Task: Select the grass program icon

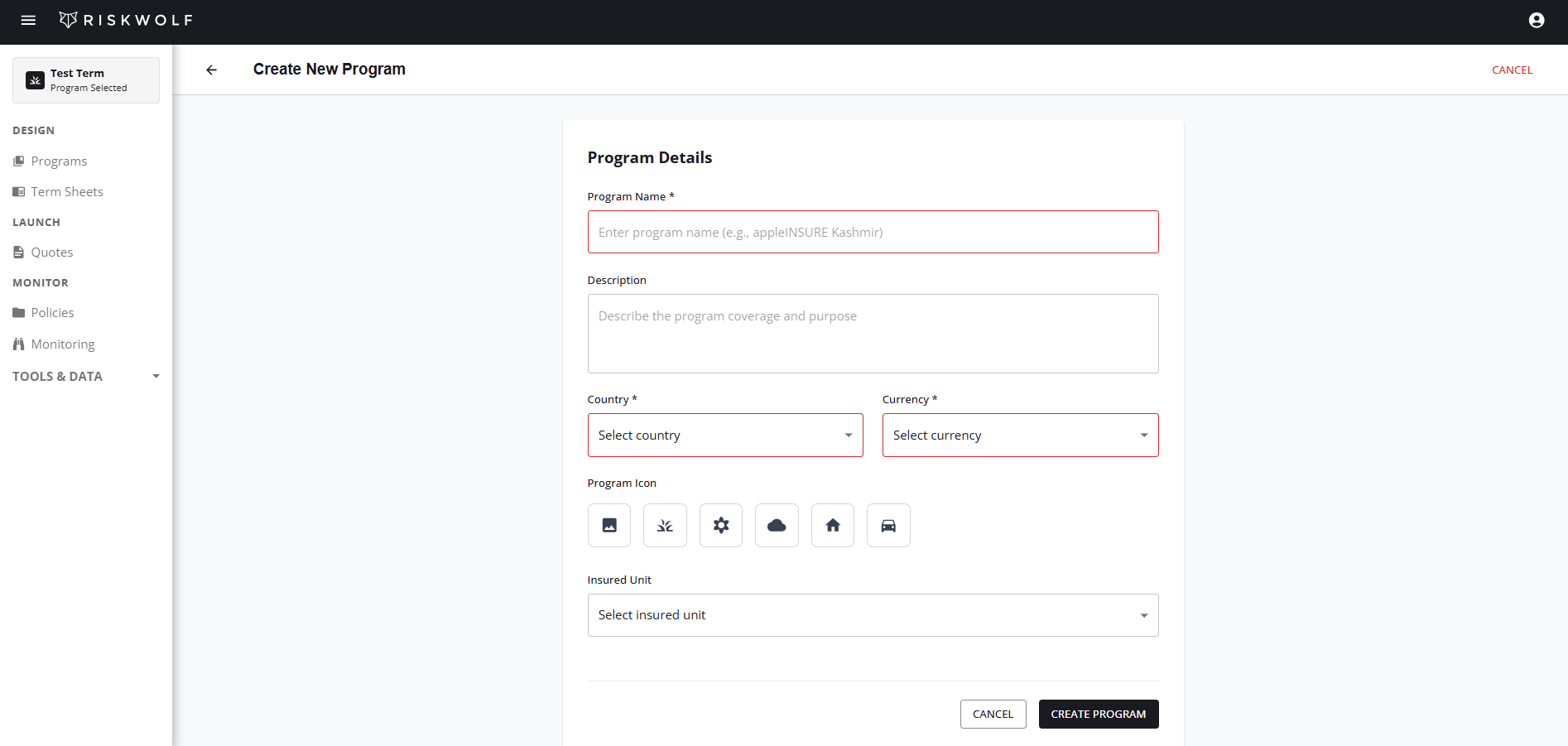Action: coord(665,525)
